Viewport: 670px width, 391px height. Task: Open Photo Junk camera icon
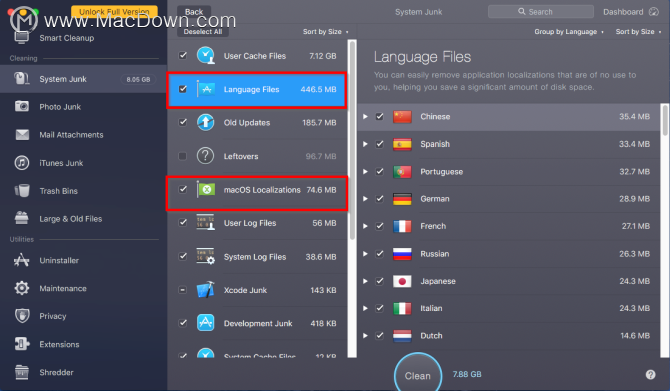(x=22, y=106)
